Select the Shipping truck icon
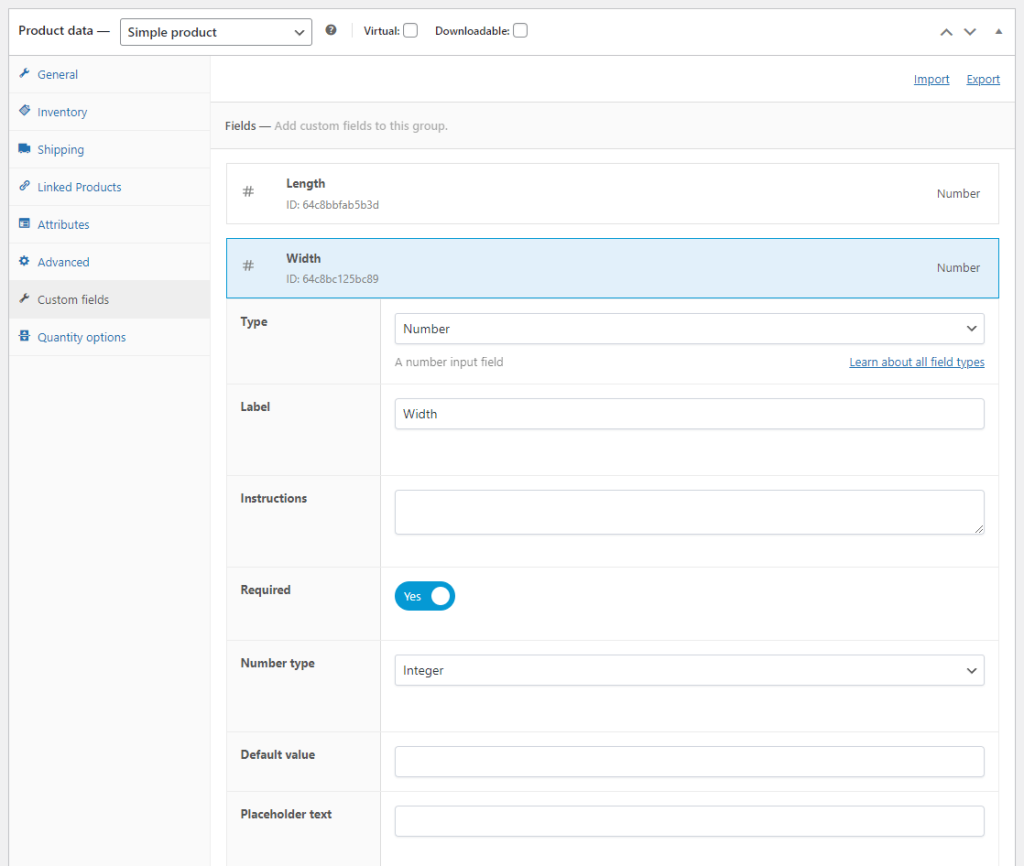 click(23, 149)
